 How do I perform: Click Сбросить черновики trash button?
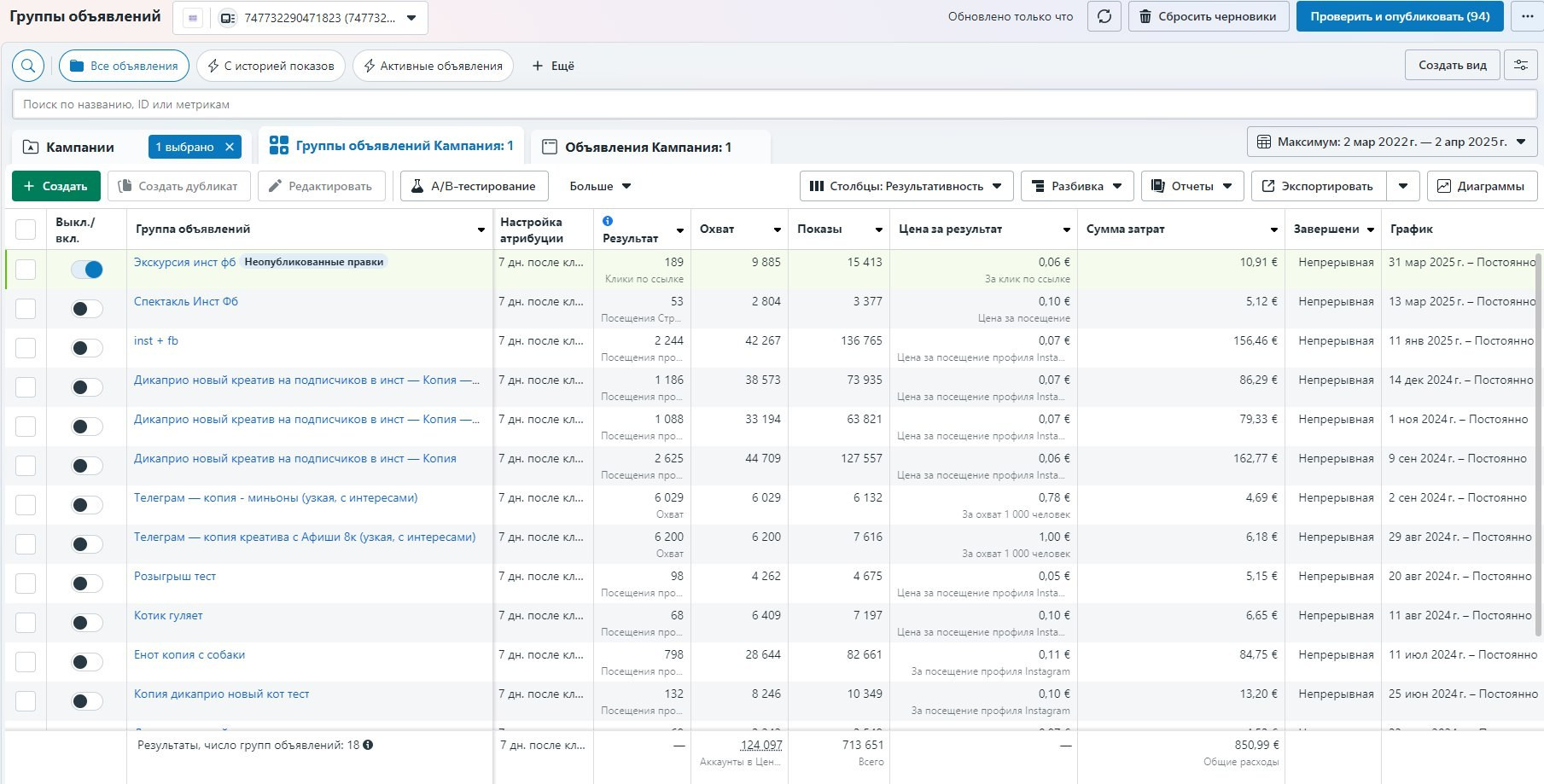1208,17
